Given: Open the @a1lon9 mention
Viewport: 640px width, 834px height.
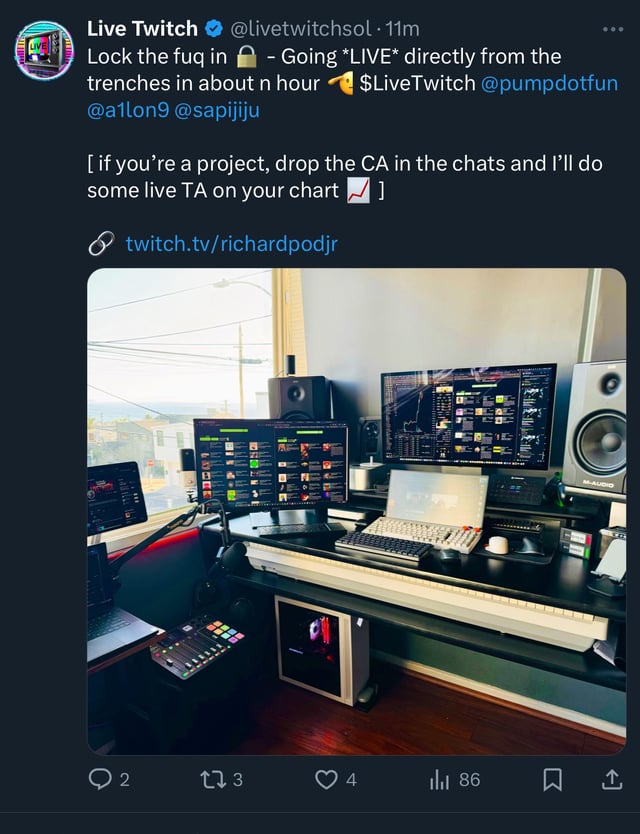Looking at the screenshot, I should coord(130,110).
